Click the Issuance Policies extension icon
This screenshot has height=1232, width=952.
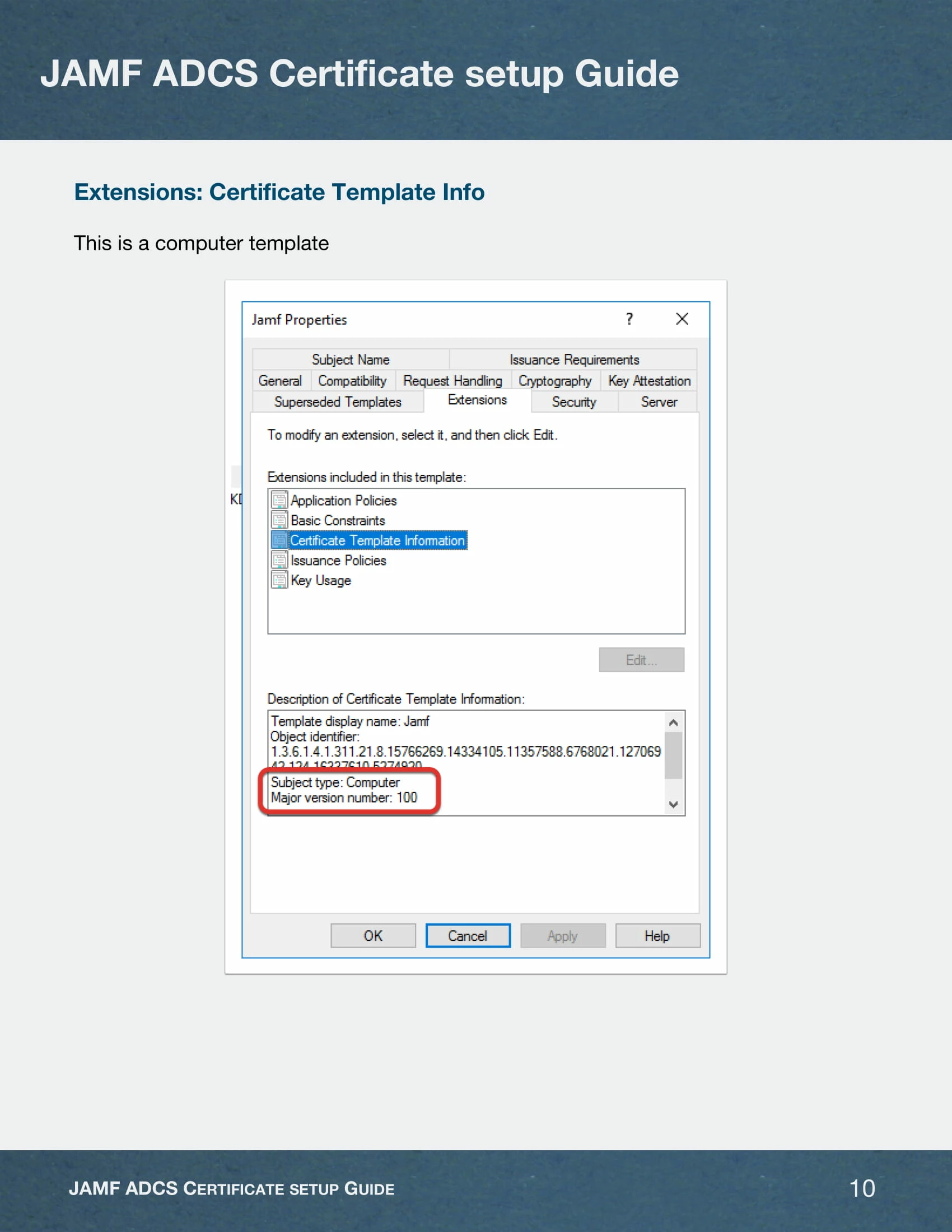(x=279, y=559)
